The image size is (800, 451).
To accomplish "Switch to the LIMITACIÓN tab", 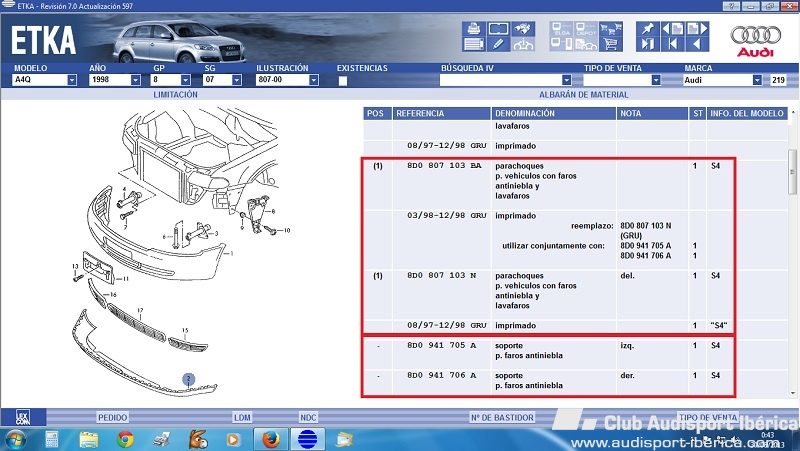I will point(176,94).
